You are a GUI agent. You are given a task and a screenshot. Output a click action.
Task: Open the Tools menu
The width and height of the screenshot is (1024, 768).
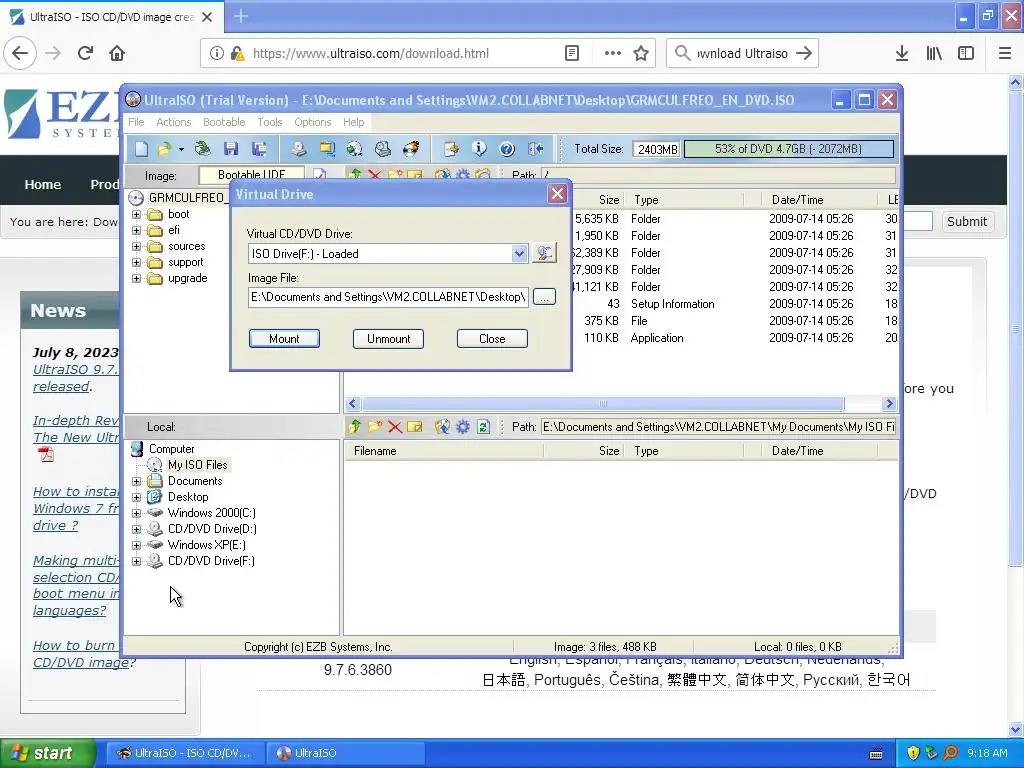pos(270,122)
